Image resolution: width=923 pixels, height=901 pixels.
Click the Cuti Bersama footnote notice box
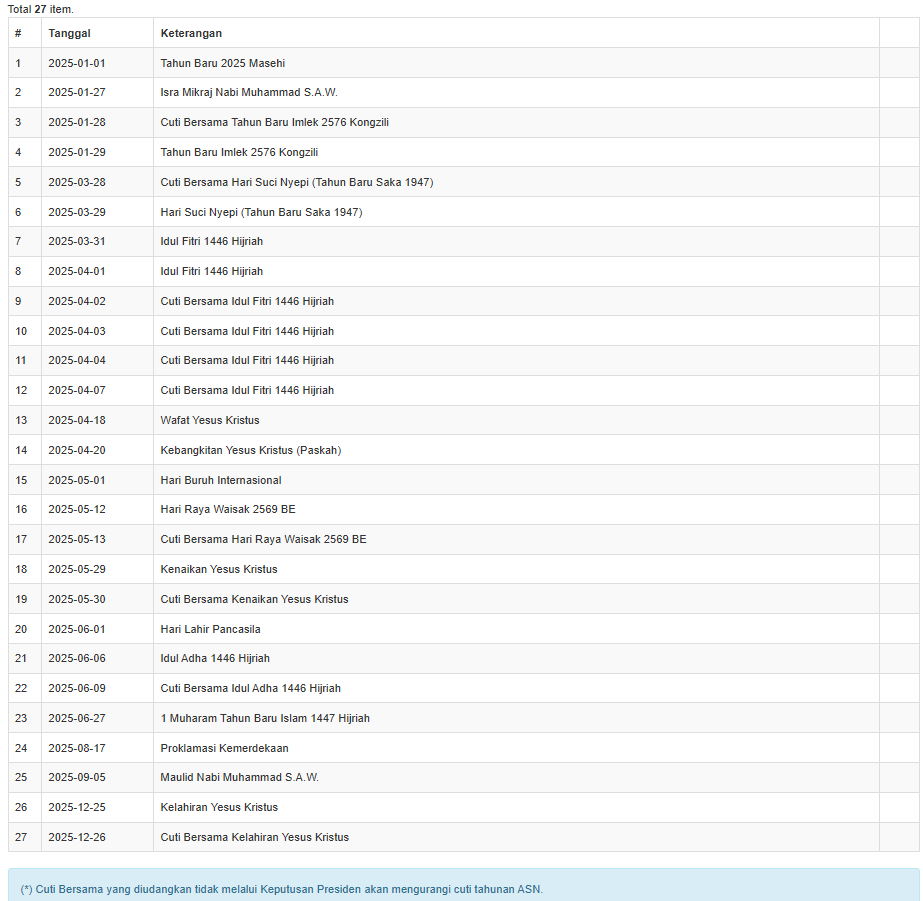[x=463, y=888]
